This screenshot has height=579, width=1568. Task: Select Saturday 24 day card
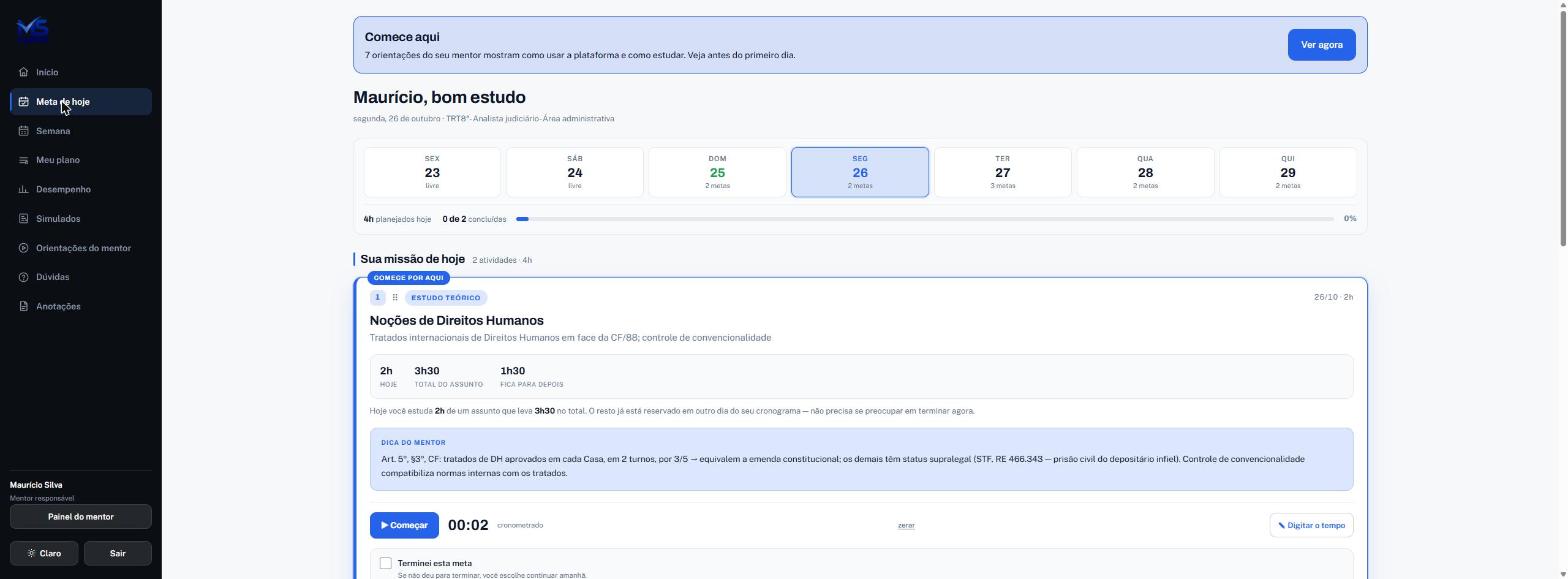[575, 172]
